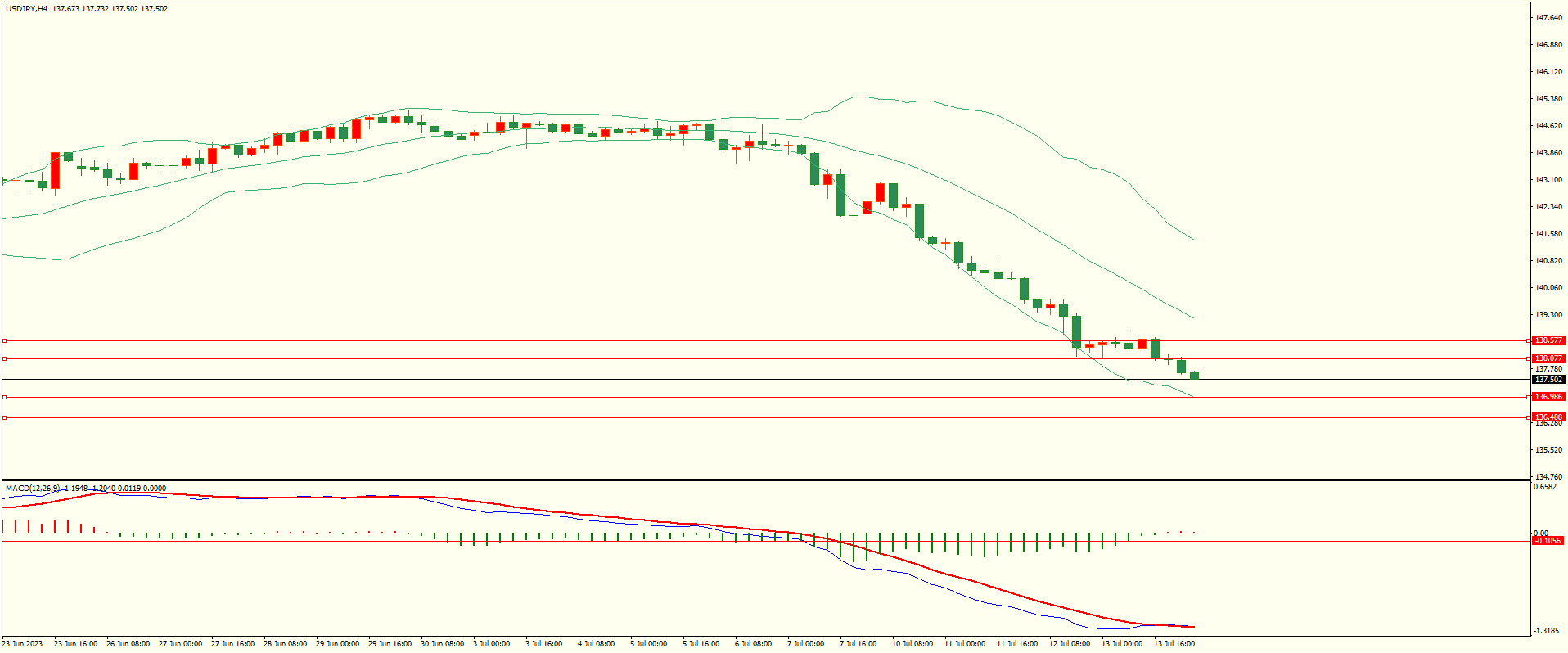
Task: Click price axis label 147.640
Action: pyautogui.click(x=1548, y=18)
